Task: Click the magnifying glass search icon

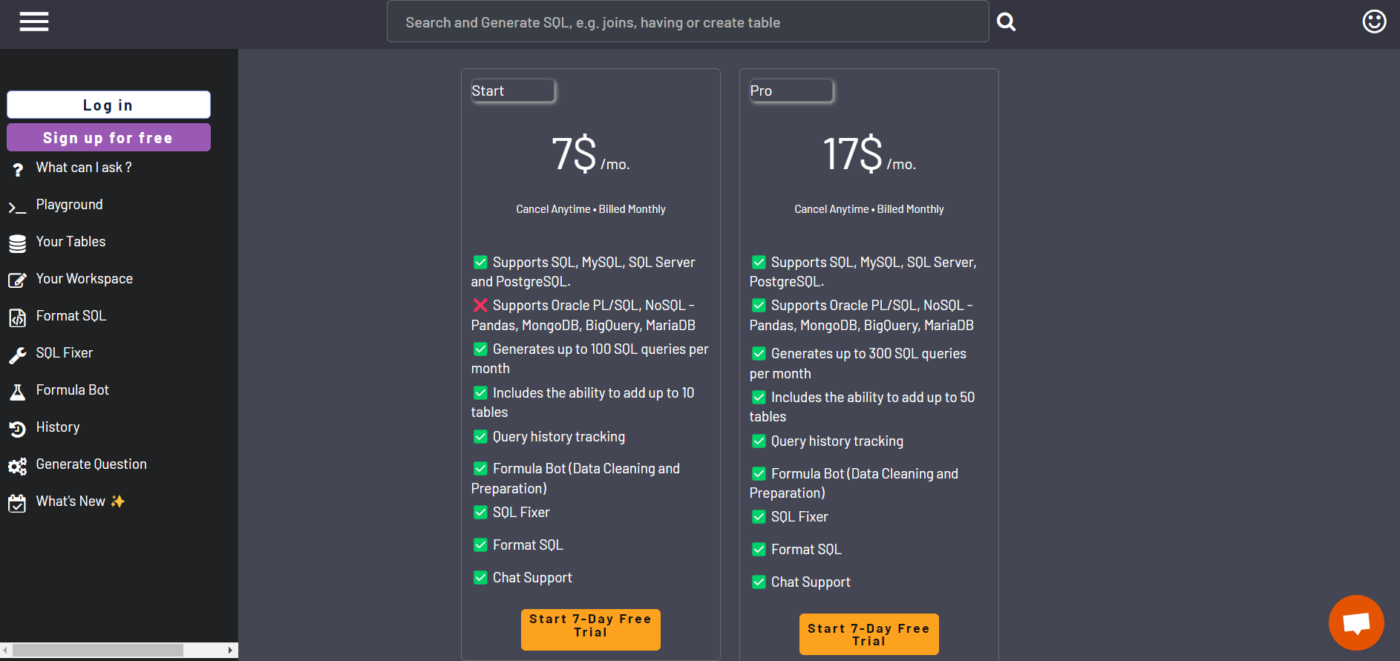Action: pos(1006,22)
